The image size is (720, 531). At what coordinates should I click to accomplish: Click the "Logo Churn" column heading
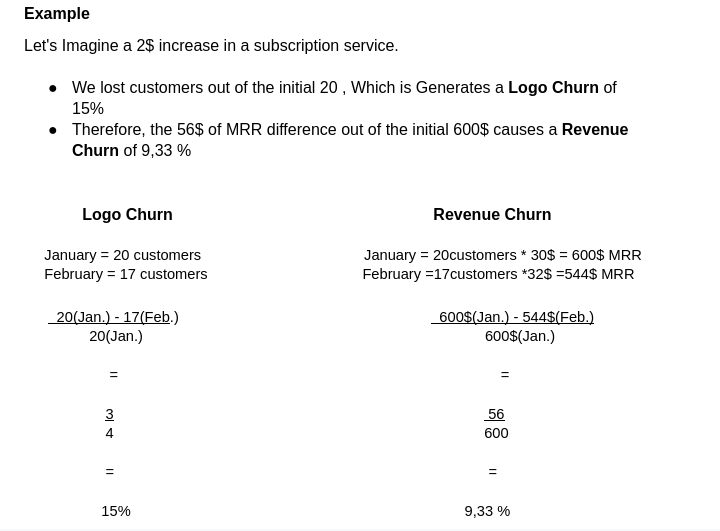127,215
